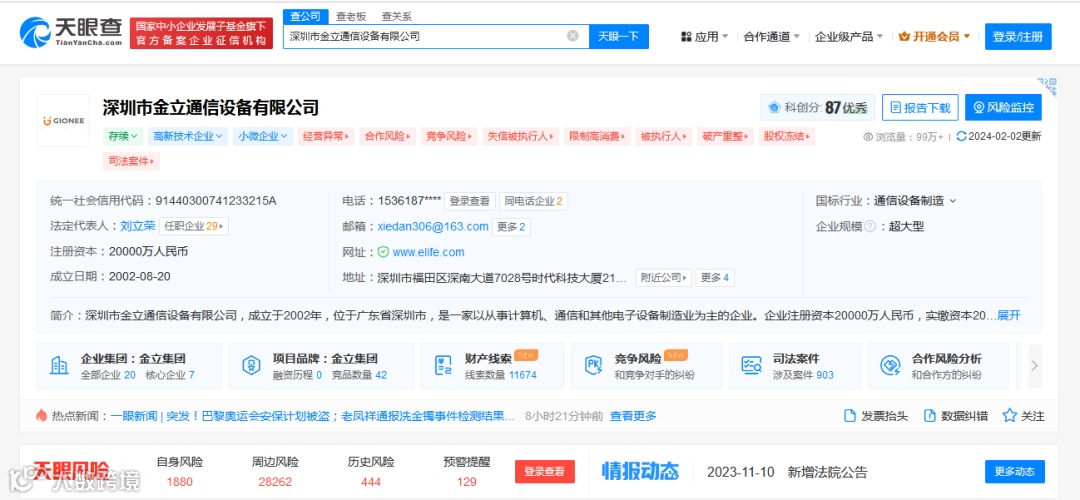Open the www.elife.com website link
Viewport: 1080px width, 500px height.
click(428, 252)
